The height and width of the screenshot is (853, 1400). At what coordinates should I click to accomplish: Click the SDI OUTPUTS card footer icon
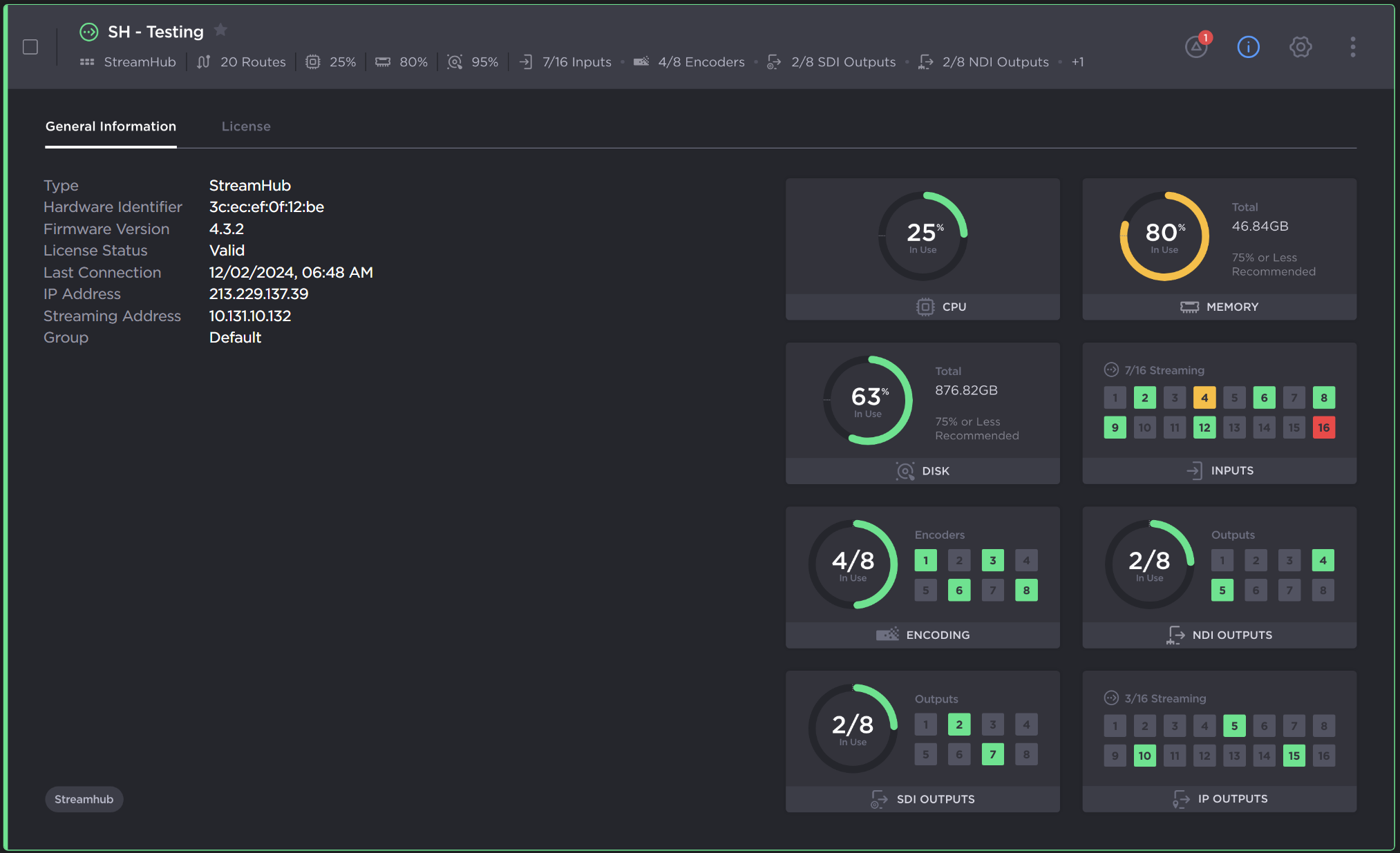[x=879, y=799]
